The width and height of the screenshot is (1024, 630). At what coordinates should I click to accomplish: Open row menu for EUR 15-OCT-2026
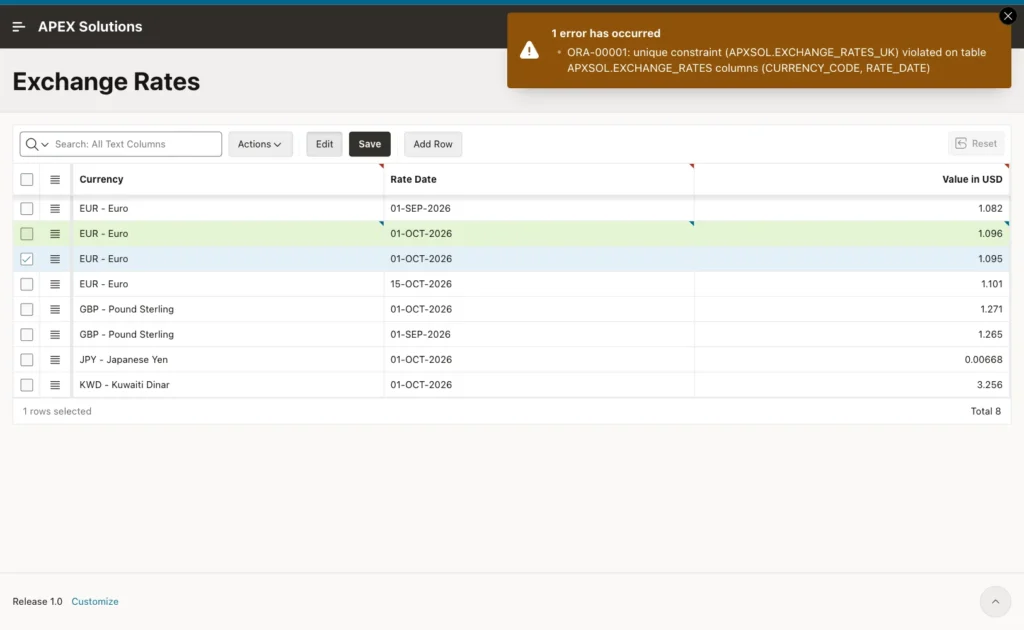click(55, 285)
